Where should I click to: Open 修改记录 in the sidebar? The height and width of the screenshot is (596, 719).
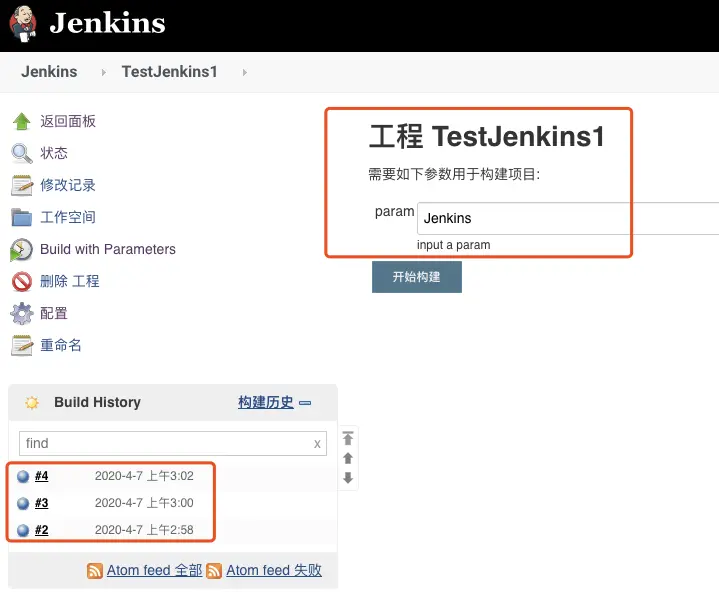click(68, 185)
